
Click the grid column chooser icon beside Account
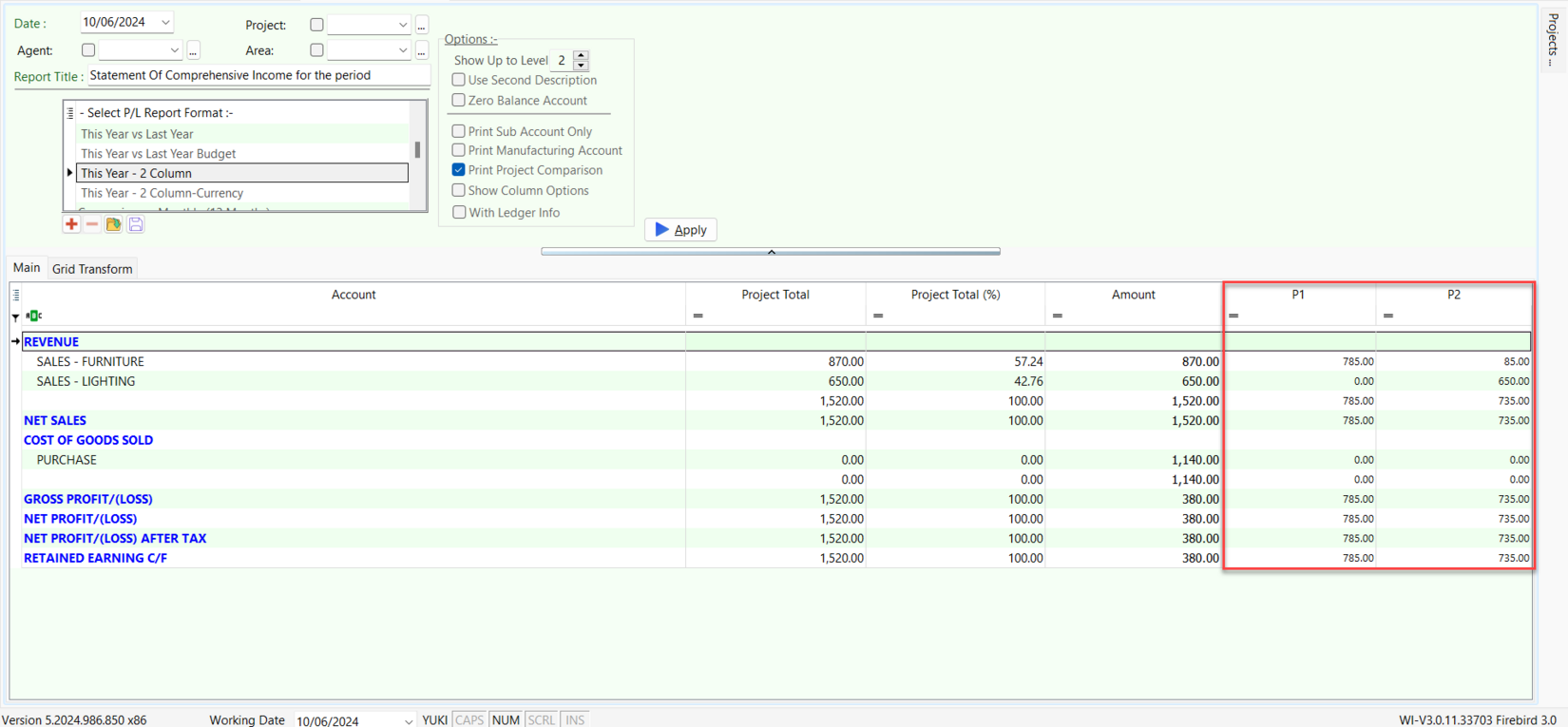coord(16,296)
